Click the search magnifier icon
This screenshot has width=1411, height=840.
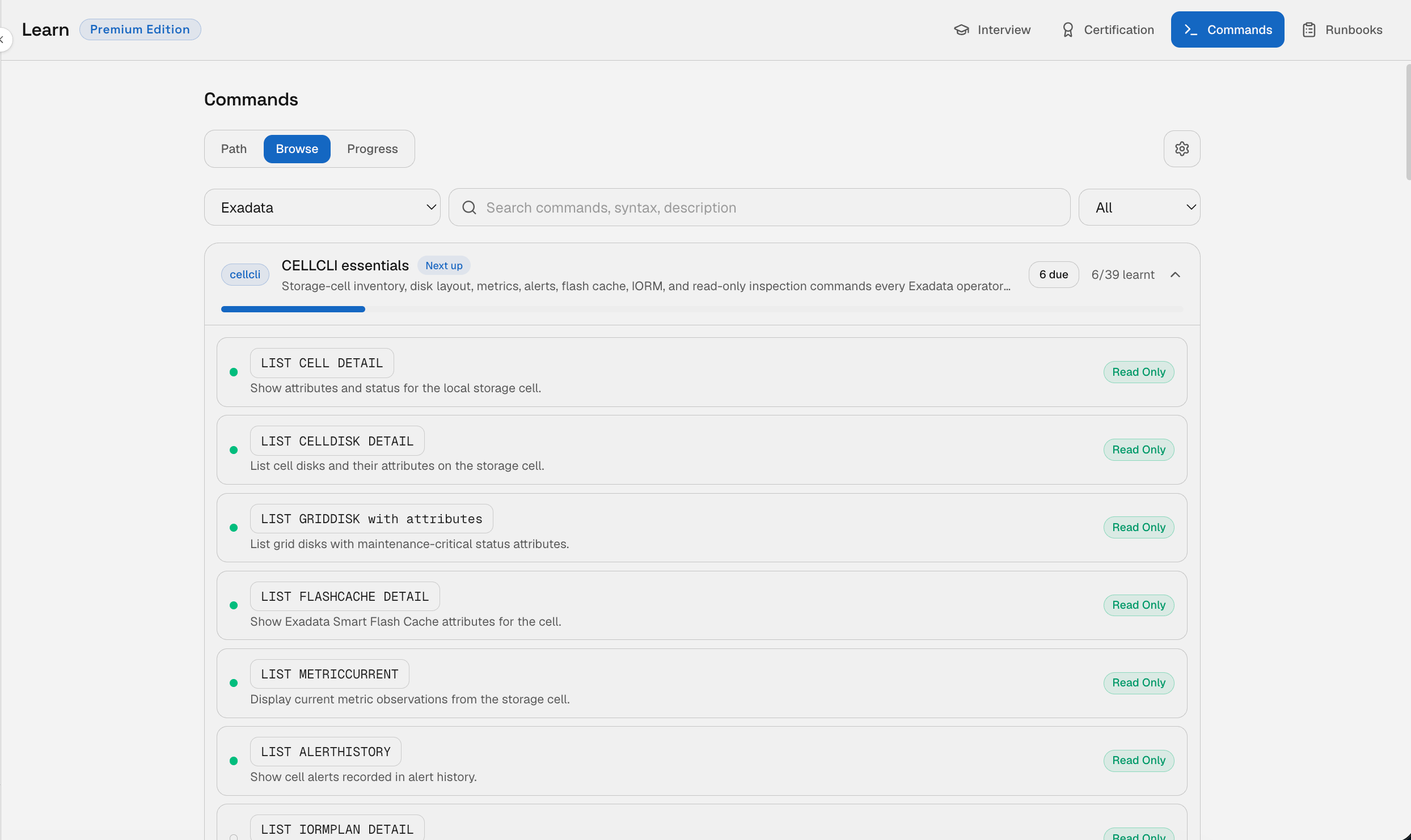click(x=469, y=207)
